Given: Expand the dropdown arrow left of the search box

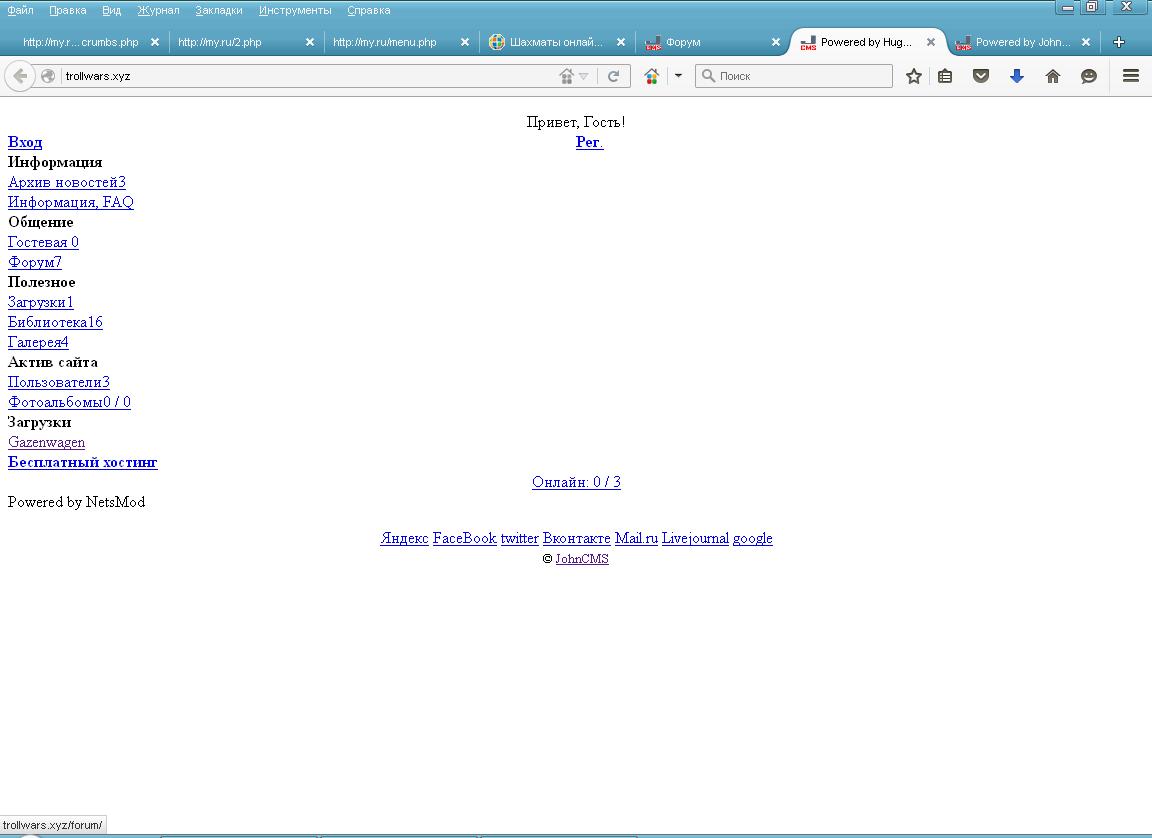Looking at the screenshot, I should click(x=678, y=76).
